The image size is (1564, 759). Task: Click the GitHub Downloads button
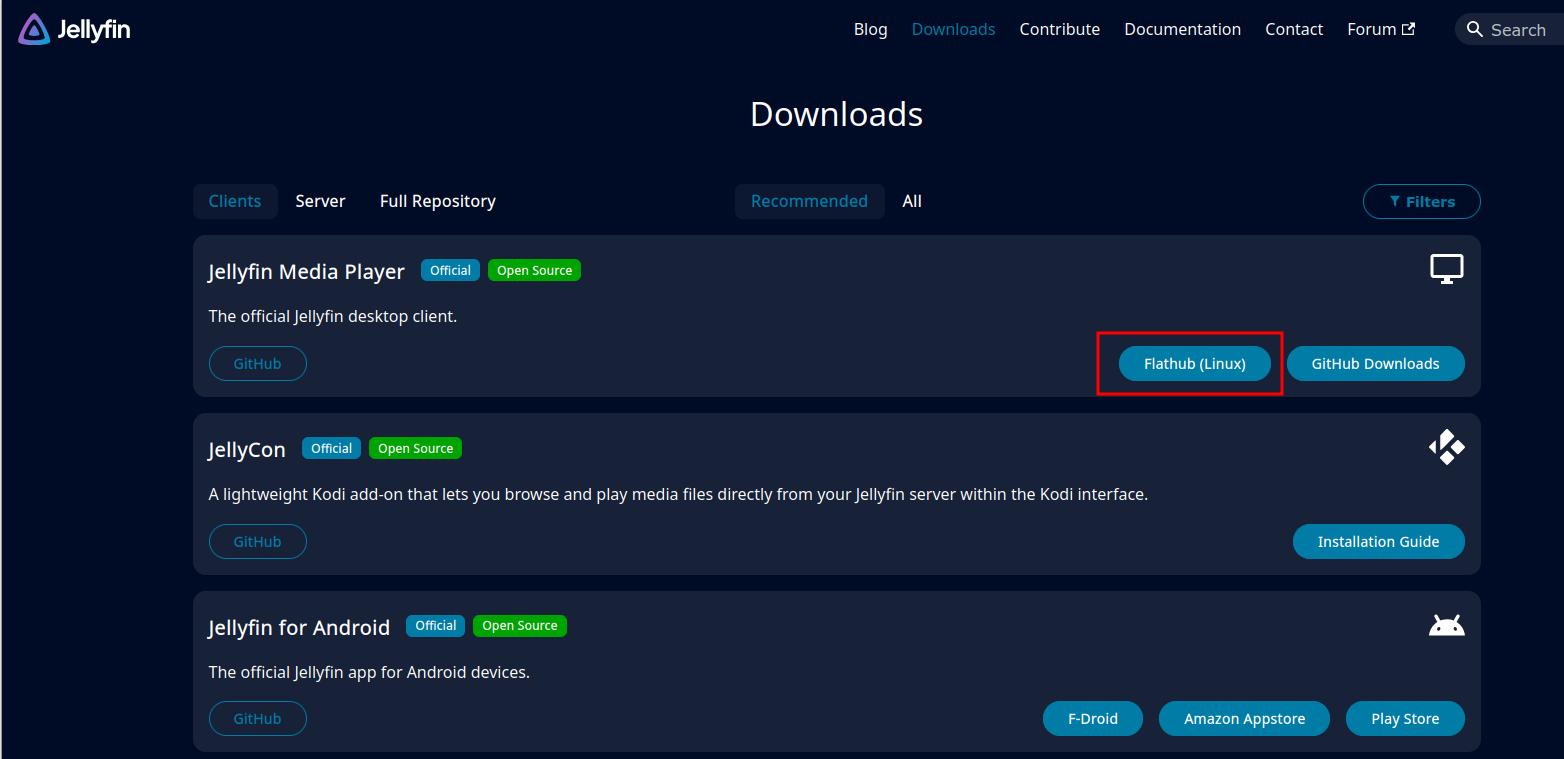point(1375,364)
